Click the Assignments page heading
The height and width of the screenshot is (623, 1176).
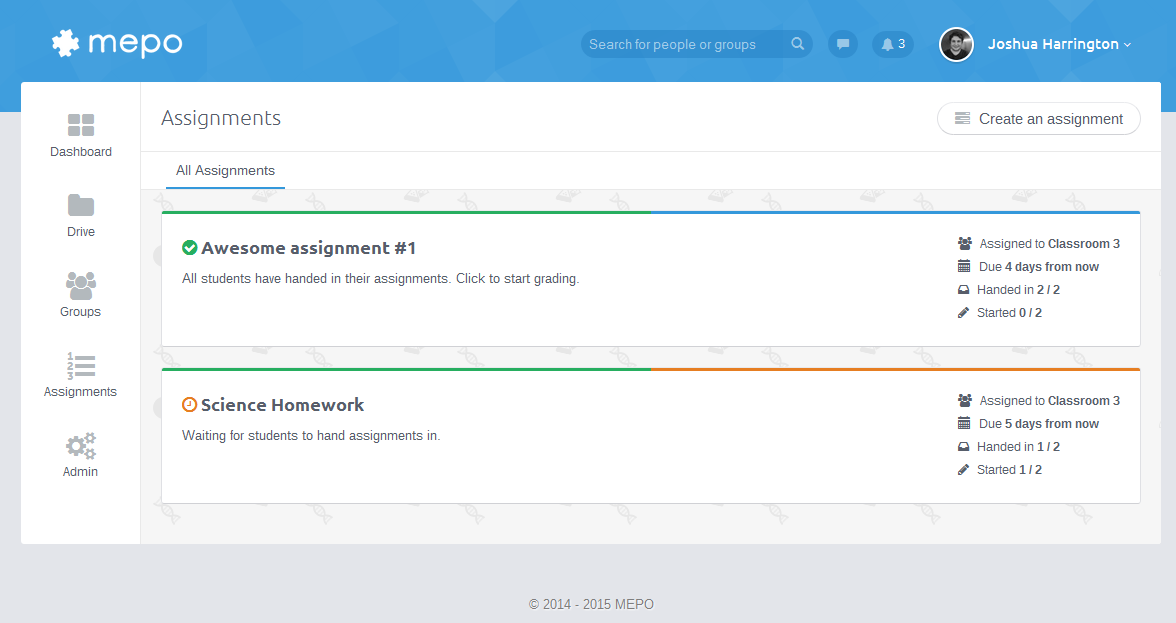[221, 118]
